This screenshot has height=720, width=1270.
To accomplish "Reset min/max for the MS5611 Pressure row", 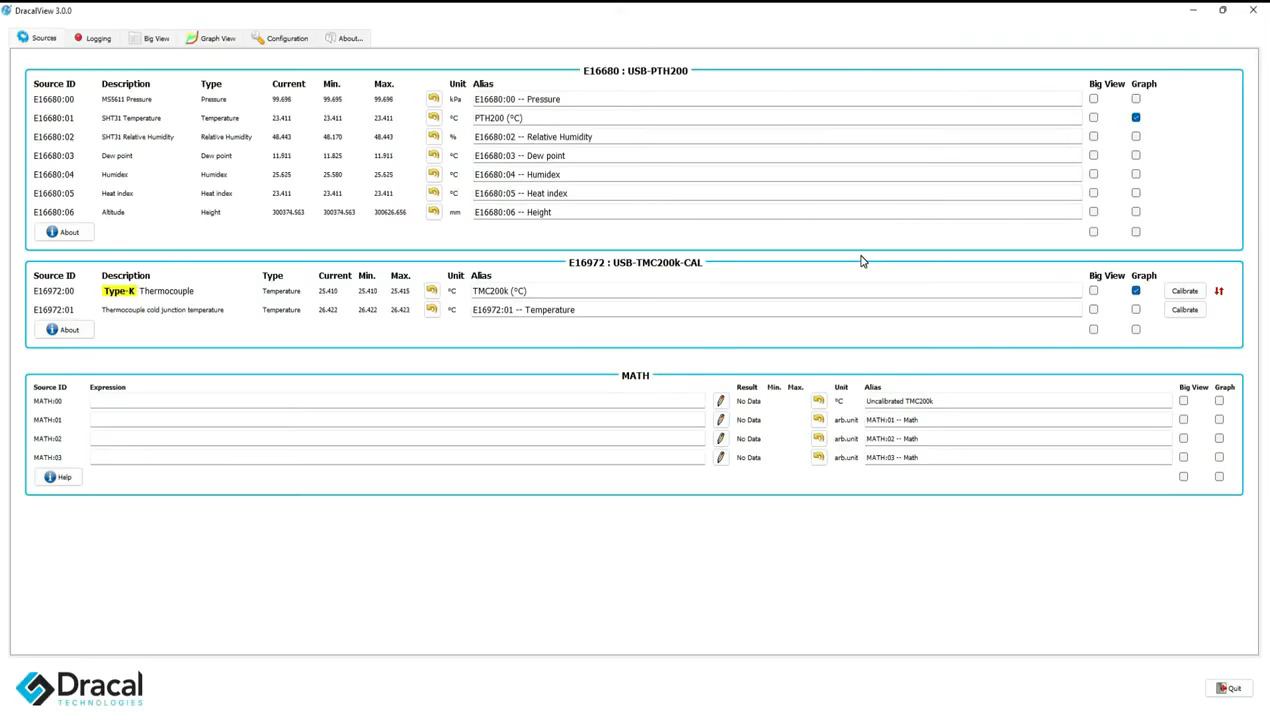I will (433, 99).
